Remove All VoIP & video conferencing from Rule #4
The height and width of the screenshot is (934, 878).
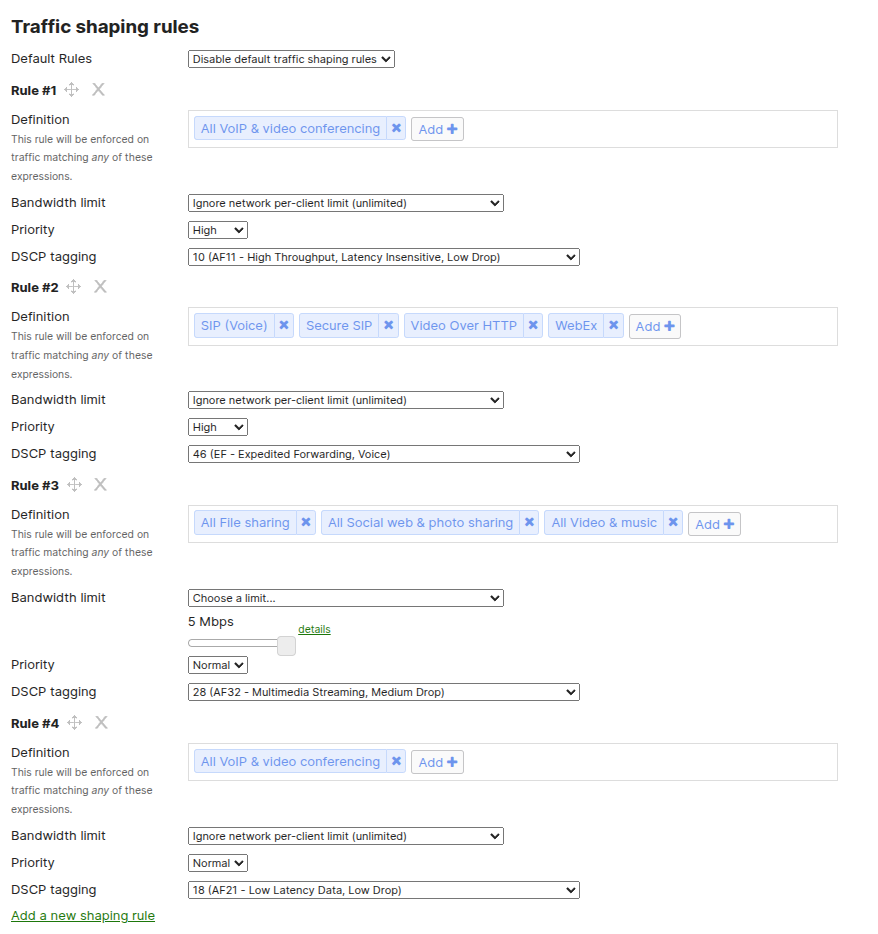(x=396, y=762)
